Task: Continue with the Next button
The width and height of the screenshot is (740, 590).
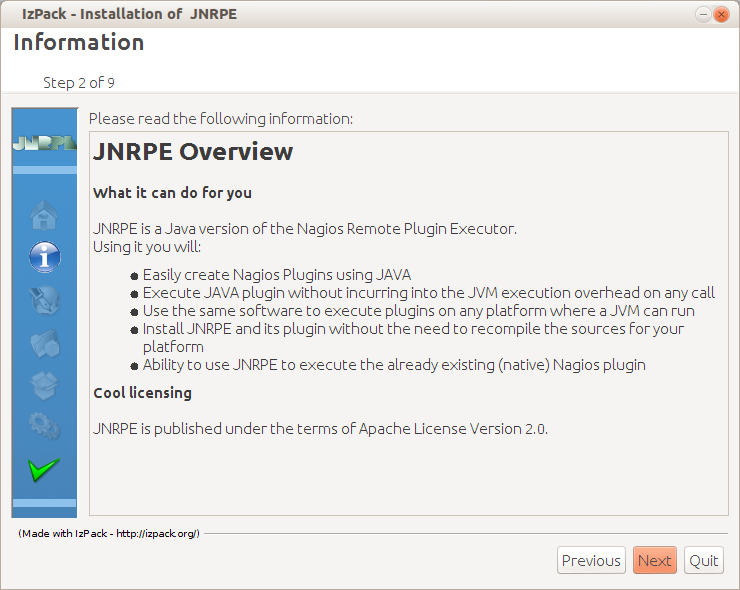Action: click(655, 560)
